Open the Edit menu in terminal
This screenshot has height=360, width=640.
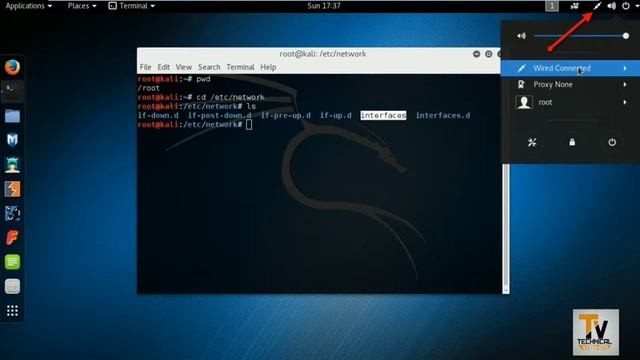pyautogui.click(x=163, y=67)
